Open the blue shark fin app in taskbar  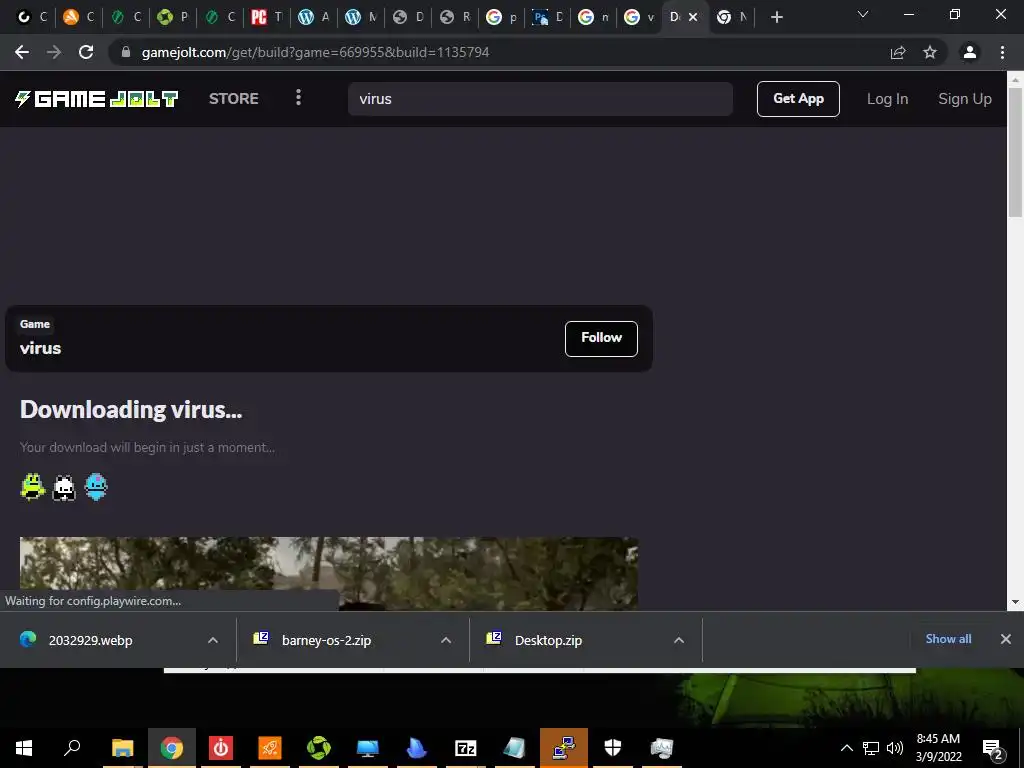click(x=417, y=748)
